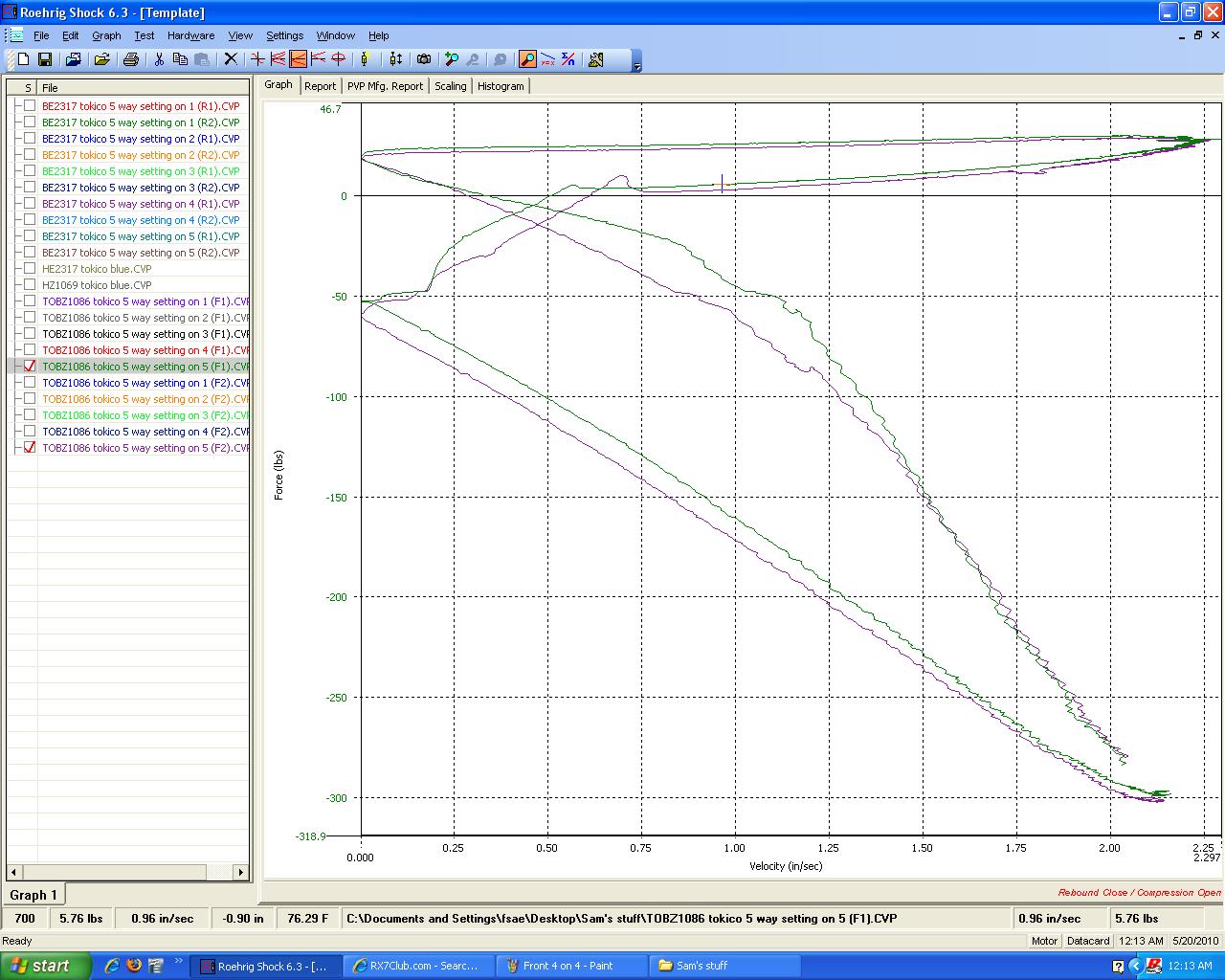Open toolbar options dropdown arrow
This screenshot has height=980, width=1225.
pyautogui.click(x=637, y=65)
